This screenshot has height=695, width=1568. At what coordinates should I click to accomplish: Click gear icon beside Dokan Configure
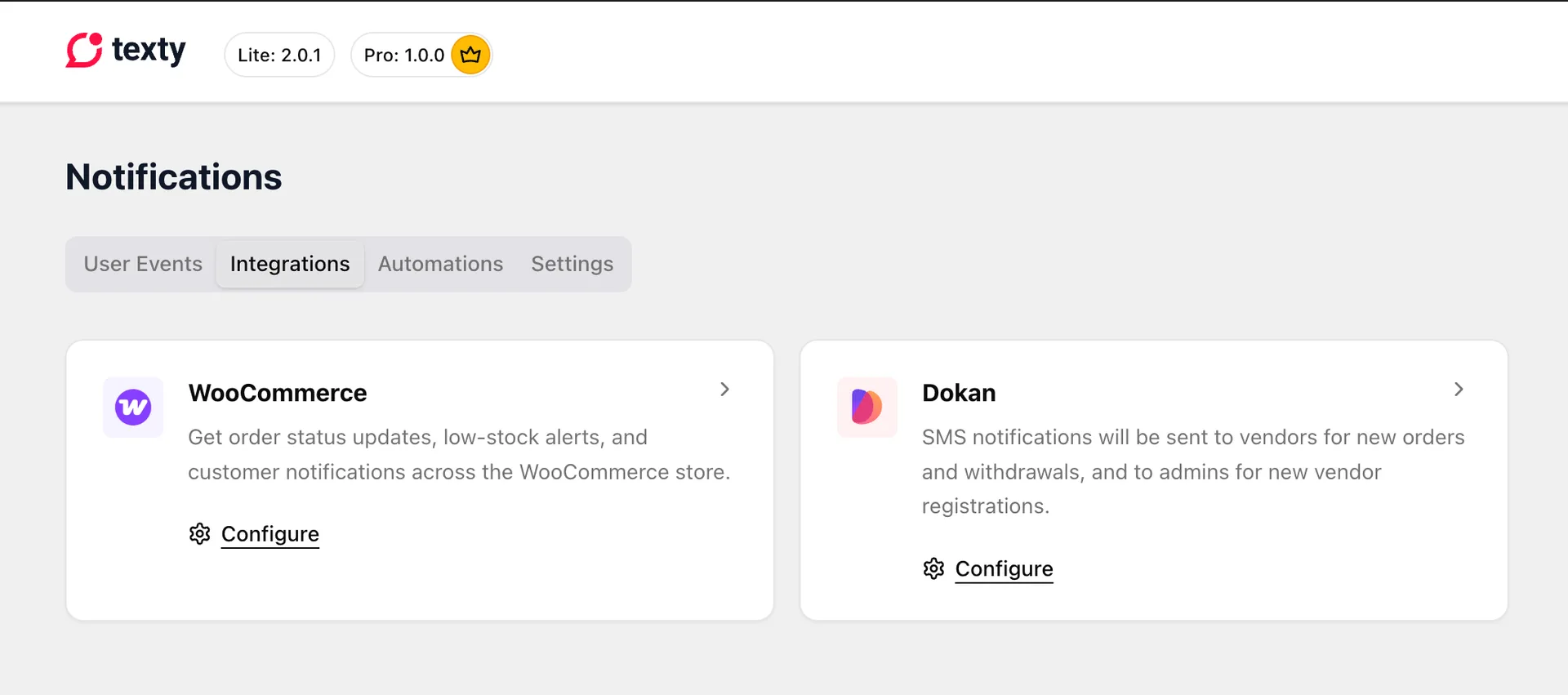(933, 568)
